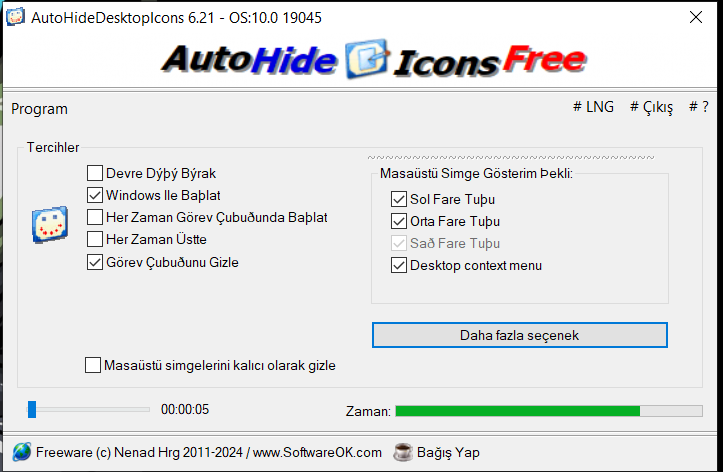
Task: Open the Program menu
Action: point(39,109)
